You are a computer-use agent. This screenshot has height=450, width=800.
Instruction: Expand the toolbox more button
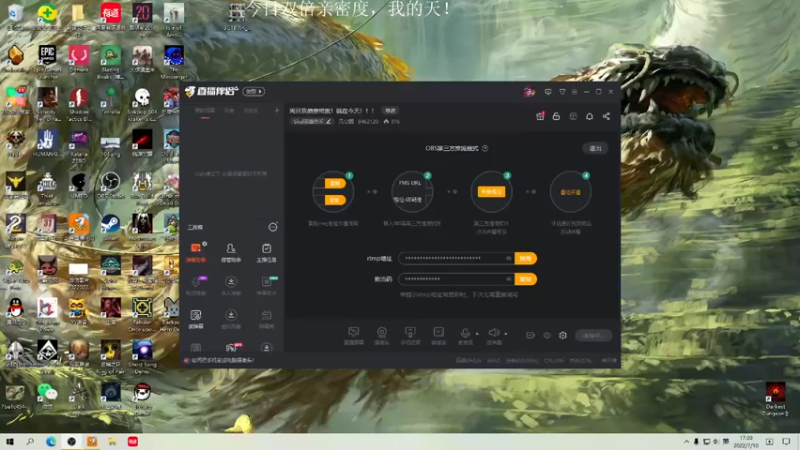tap(273, 227)
